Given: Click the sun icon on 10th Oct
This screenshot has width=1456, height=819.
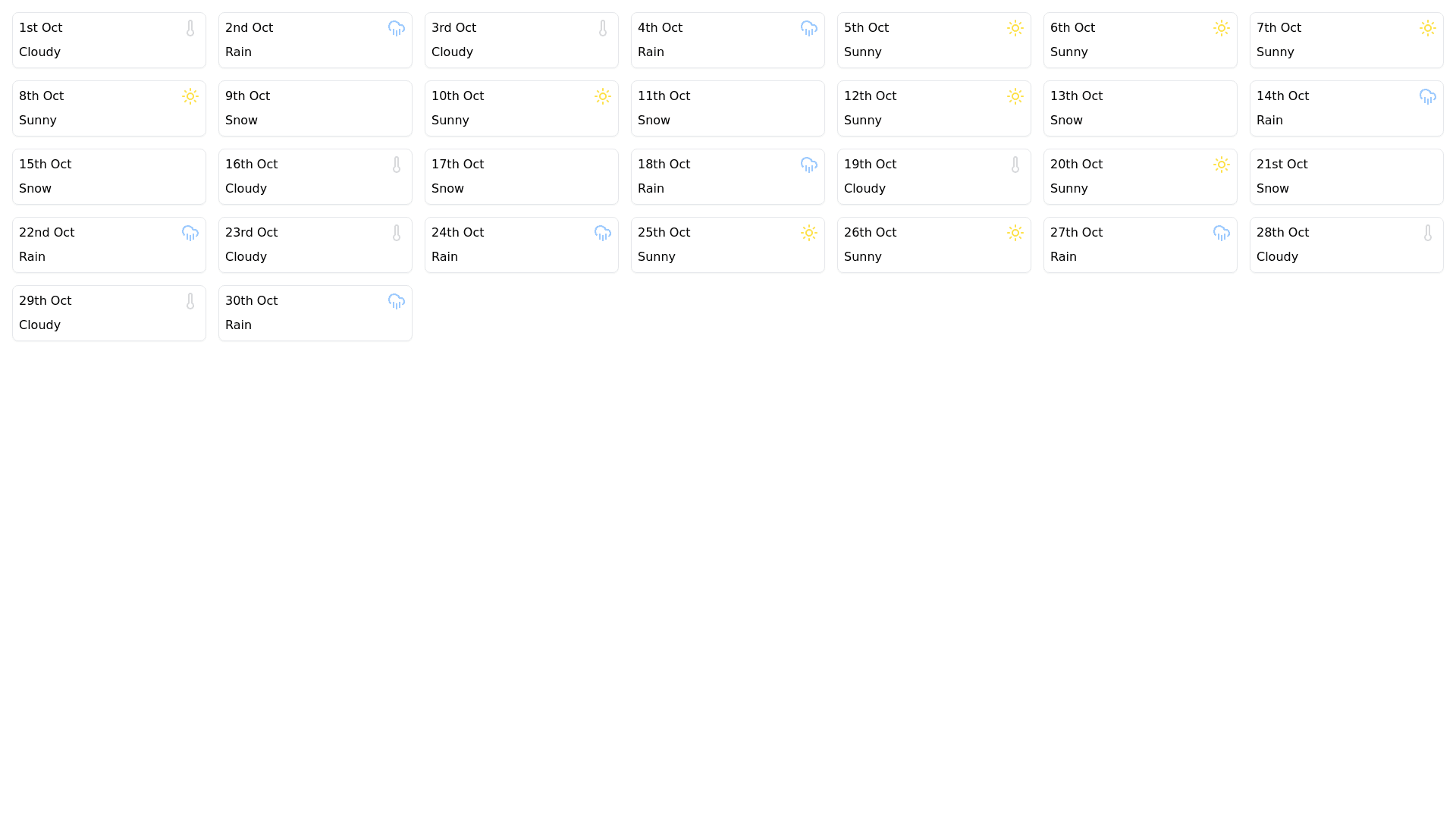Looking at the screenshot, I should point(603,96).
